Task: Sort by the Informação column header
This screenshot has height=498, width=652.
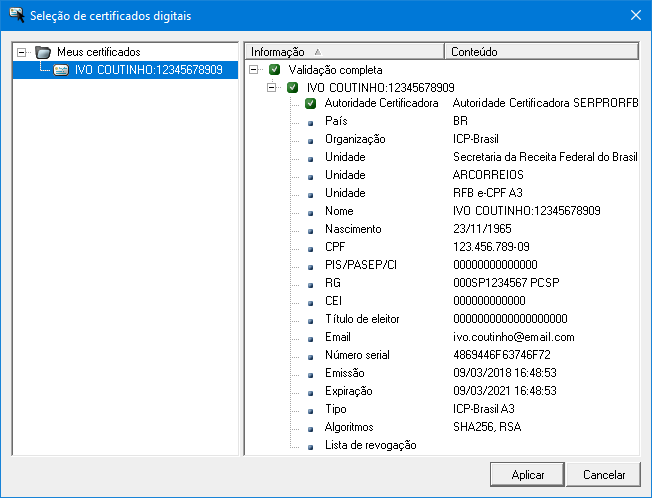Action: [345, 52]
